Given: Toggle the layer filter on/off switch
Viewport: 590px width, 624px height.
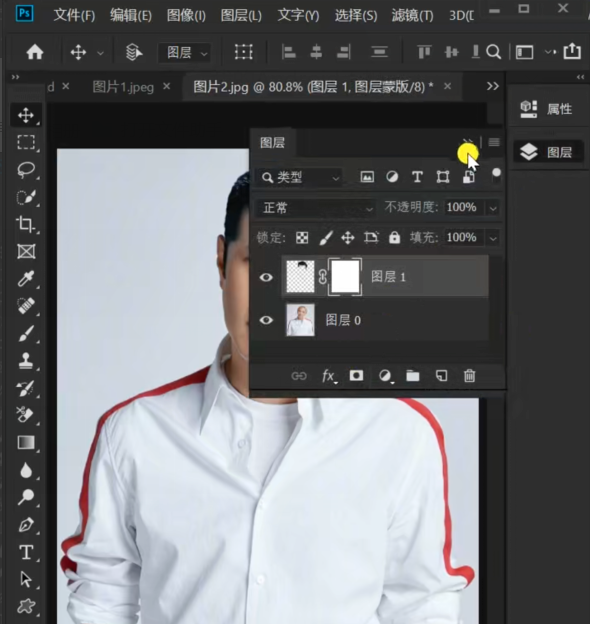Looking at the screenshot, I should [496, 176].
